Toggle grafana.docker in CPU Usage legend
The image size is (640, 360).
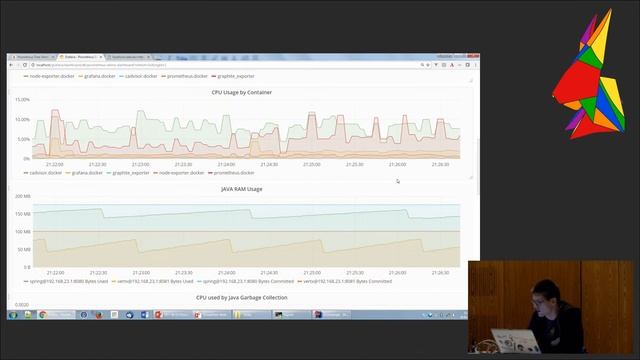(84, 173)
